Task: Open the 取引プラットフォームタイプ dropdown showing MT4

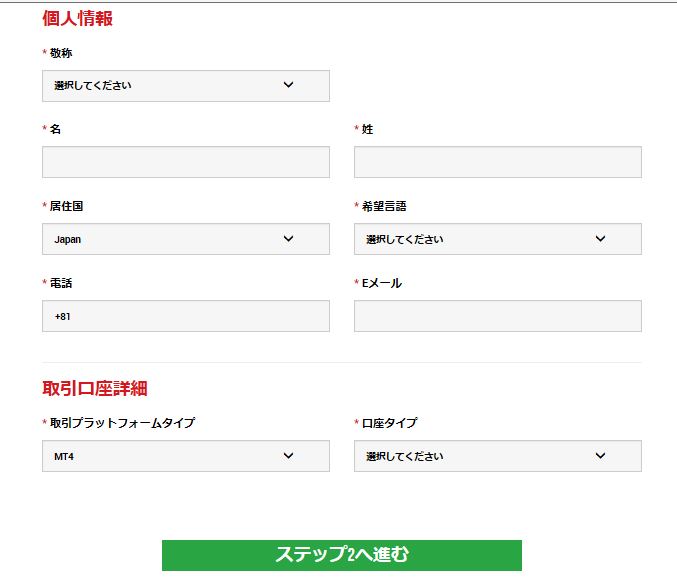Action: [186, 456]
